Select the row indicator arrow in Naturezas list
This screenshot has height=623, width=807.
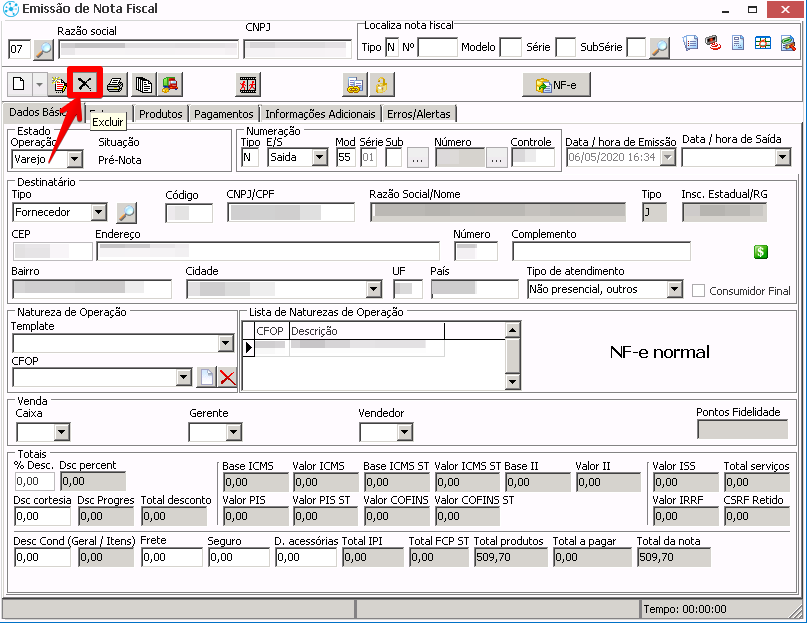click(249, 348)
